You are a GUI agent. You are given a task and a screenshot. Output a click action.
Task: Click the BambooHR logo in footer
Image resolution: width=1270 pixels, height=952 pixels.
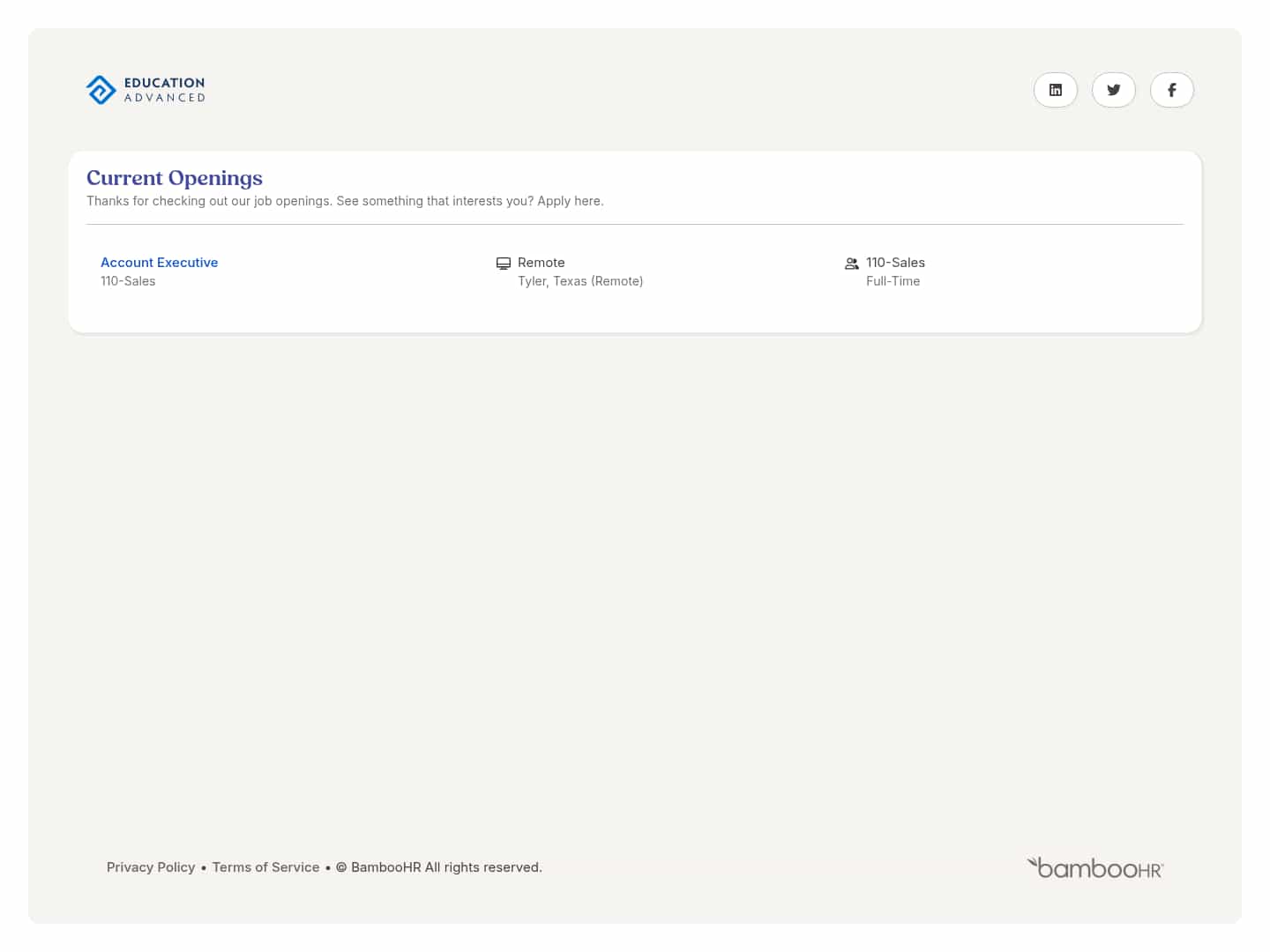click(1095, 868)
